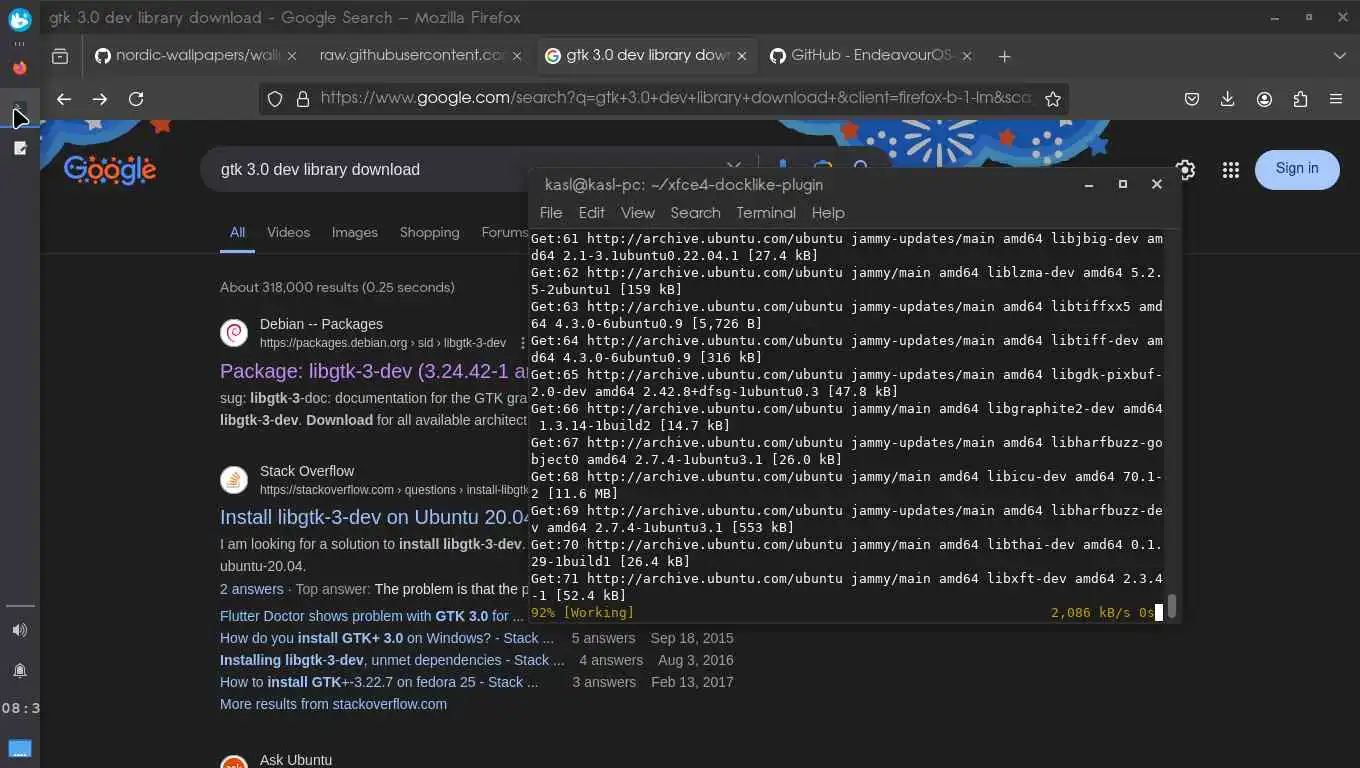This screenshot has width=1360, height=768.
Task: Close the Google search tab
Action: [742, 56]
